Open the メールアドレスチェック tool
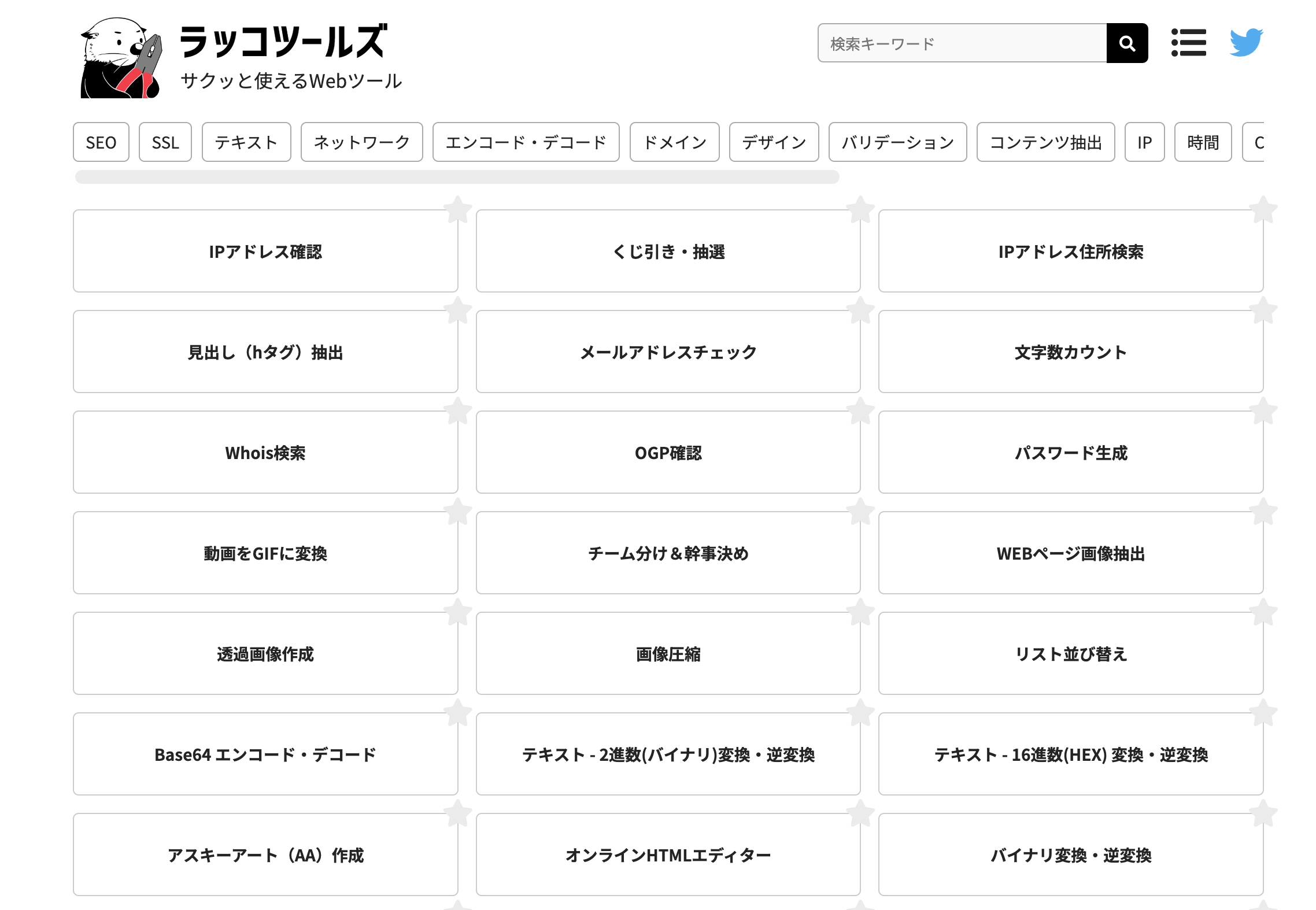Screen dimensions: 1316x910 coord(668,352)
